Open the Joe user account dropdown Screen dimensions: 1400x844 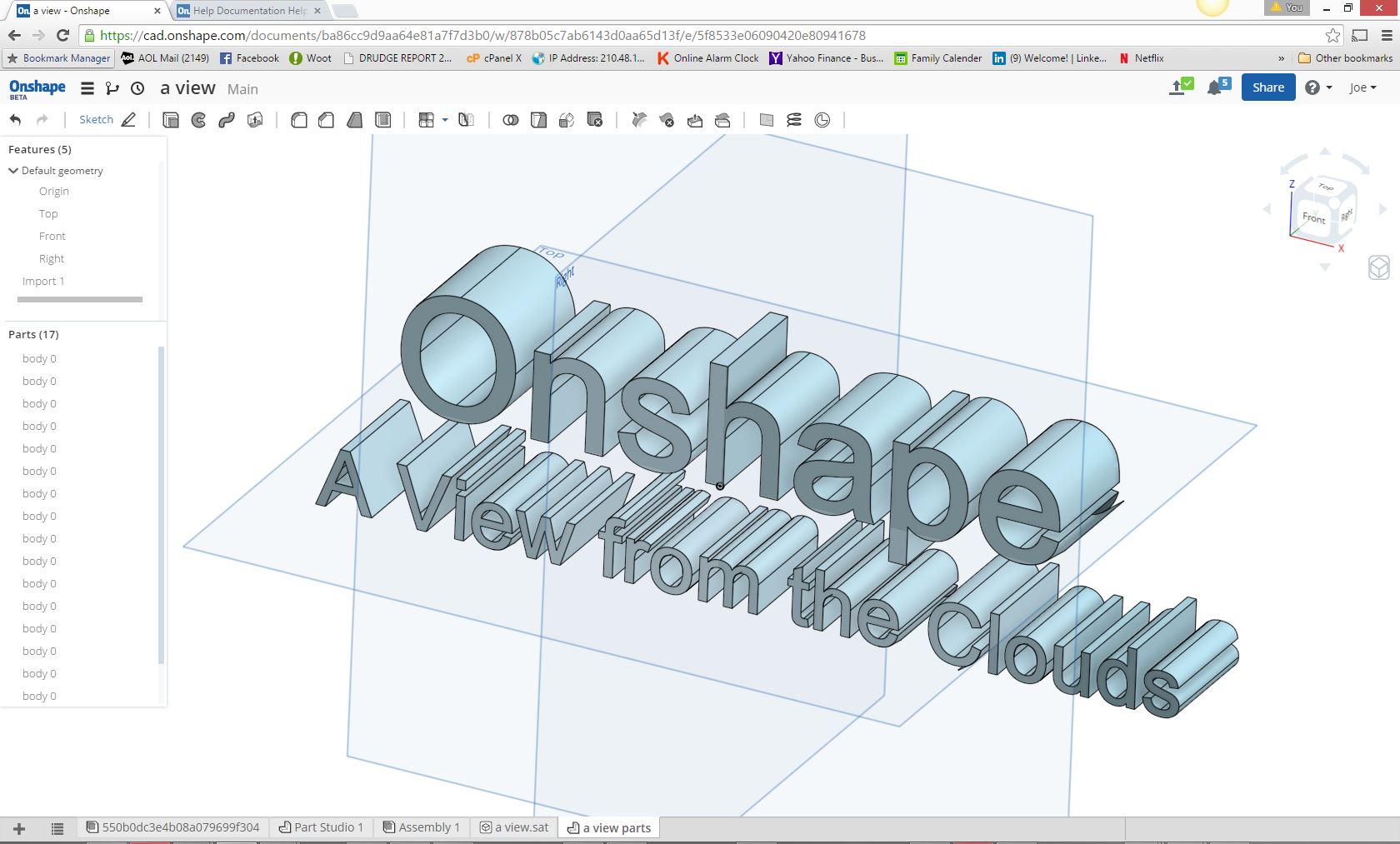click(1362, 87)
